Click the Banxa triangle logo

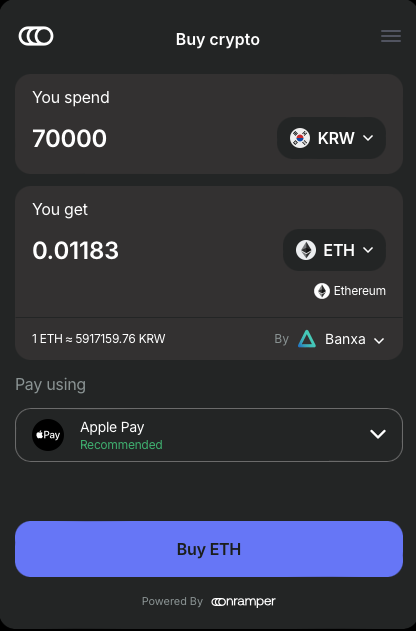click(307, 339)
